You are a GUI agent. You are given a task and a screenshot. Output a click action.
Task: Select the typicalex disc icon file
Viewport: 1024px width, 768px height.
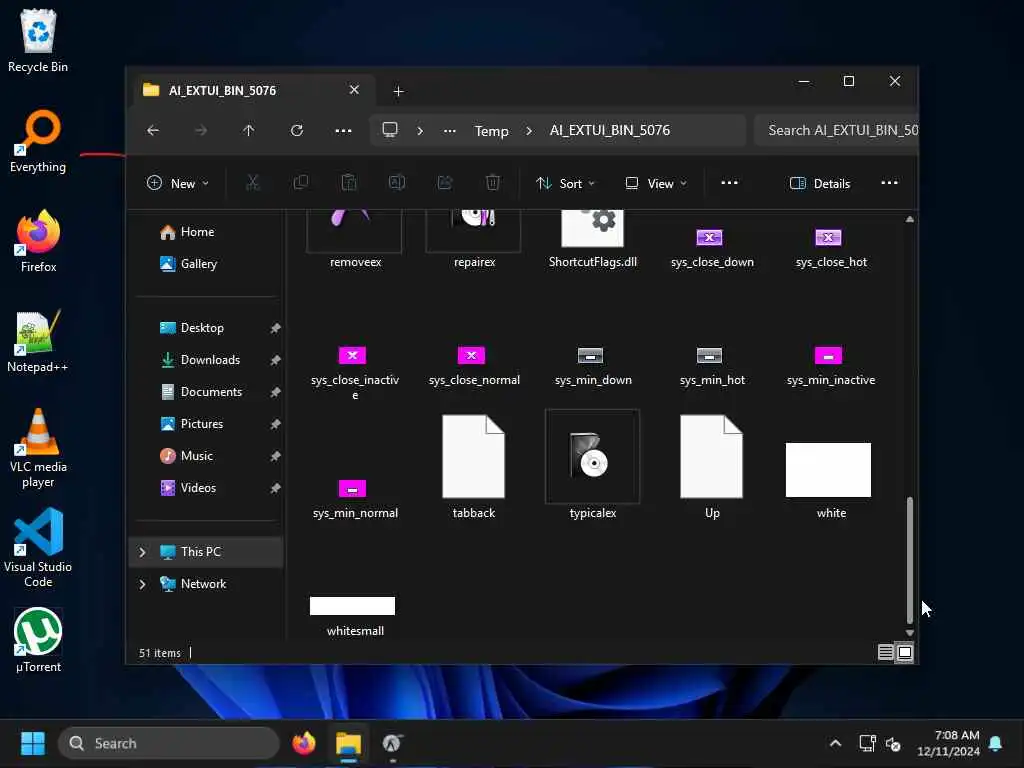[x=593, y=465]
